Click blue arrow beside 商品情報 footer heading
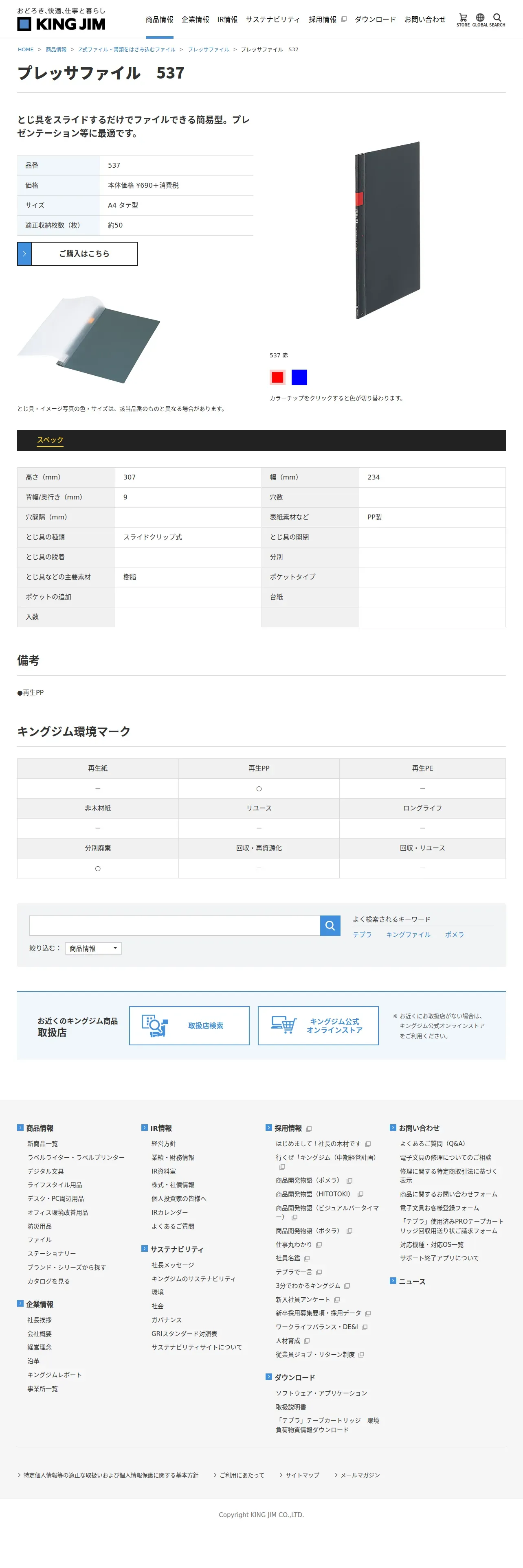 (x=20, y=1127)
